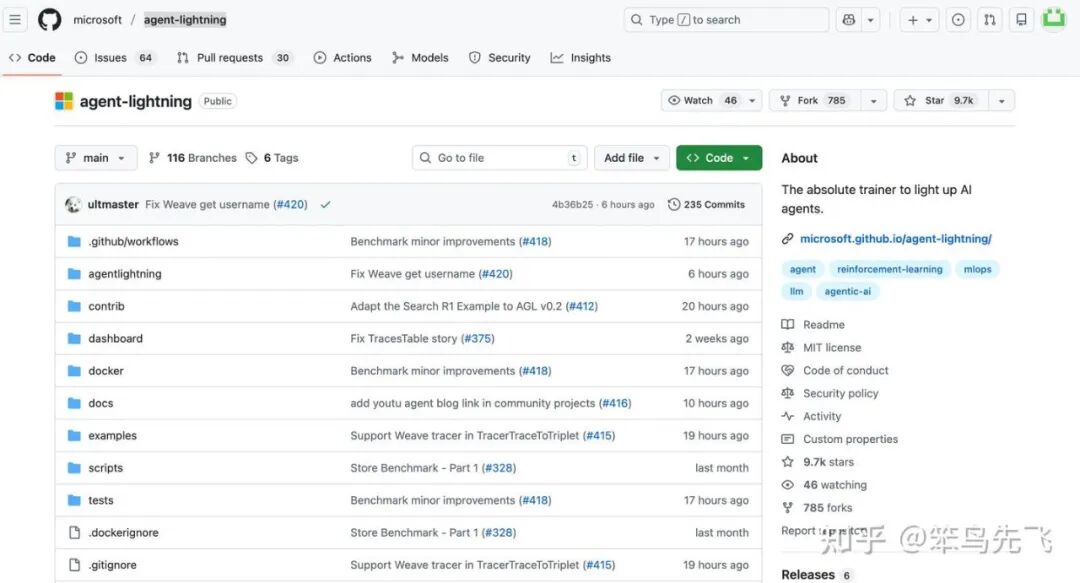Open your pull requests icon in the header
This screenshot has height=583, width=1080.
(x=989, y=19)
